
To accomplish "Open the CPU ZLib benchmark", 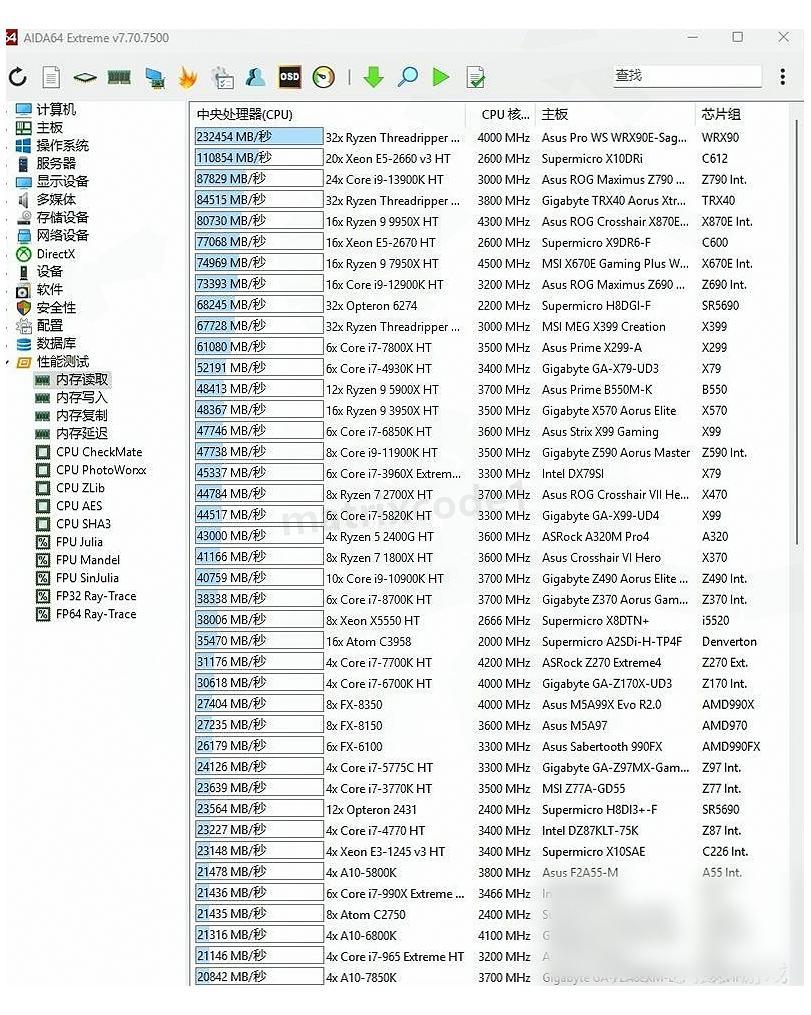I will (x=80, y=488).
